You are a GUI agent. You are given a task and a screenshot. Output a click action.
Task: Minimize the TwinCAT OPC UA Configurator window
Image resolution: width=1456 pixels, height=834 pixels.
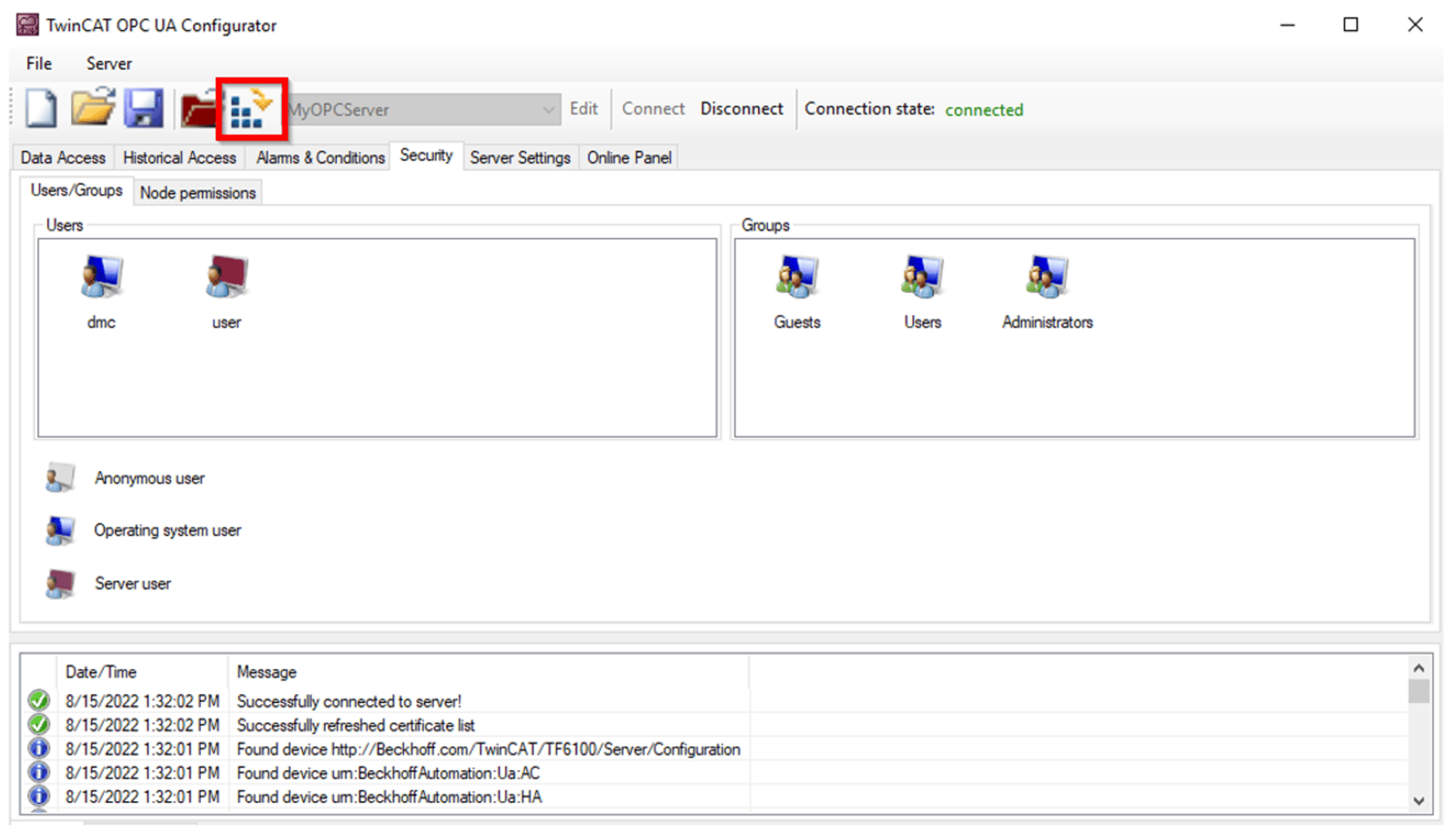1287,25
